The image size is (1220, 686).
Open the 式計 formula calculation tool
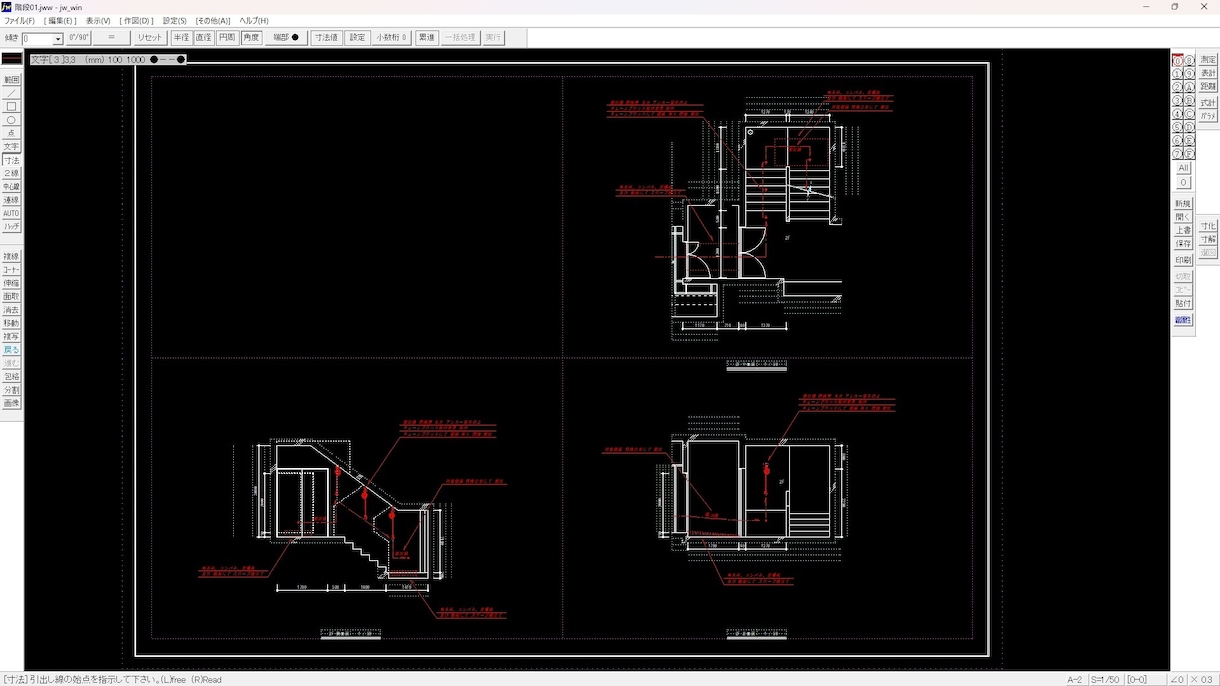coord(1208,103)
